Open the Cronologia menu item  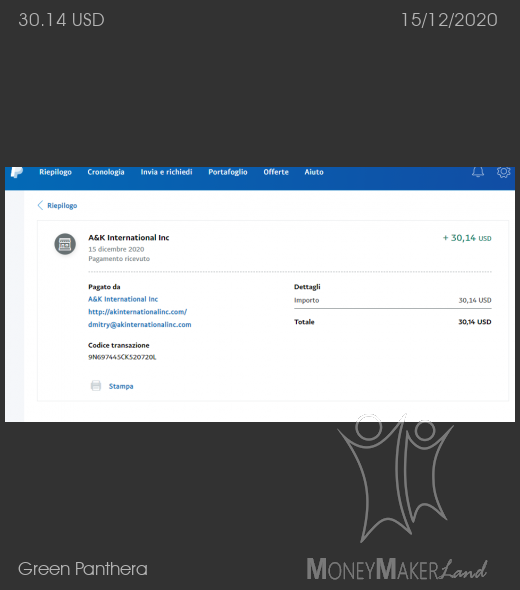pos(106,172)
